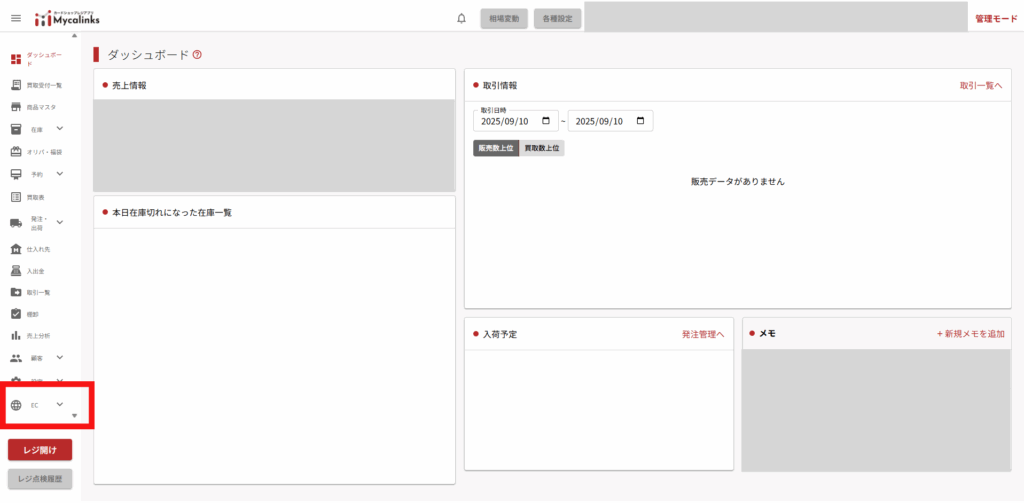
Task: Open 買取受付一覧 in the sidebar
Action: [43, 86]
